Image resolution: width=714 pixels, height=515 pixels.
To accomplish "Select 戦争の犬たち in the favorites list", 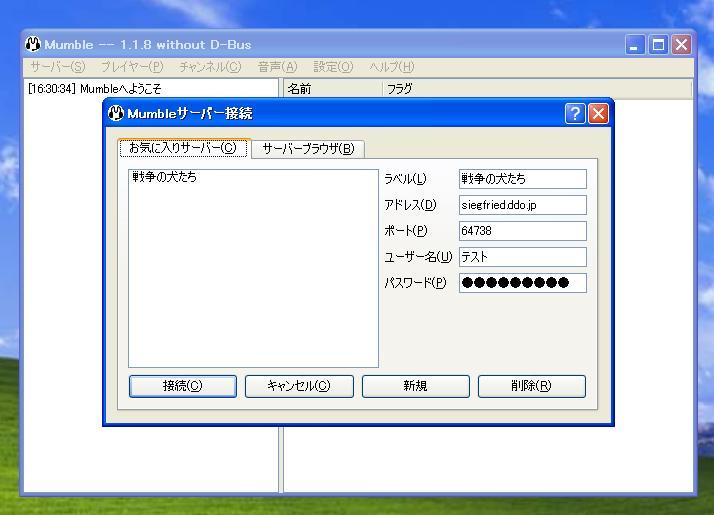I will coord(164,178).
